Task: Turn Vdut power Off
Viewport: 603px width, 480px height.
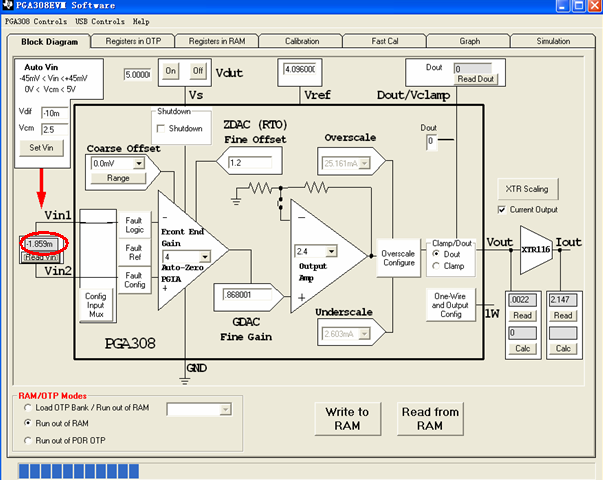Action: click(198, 71)
